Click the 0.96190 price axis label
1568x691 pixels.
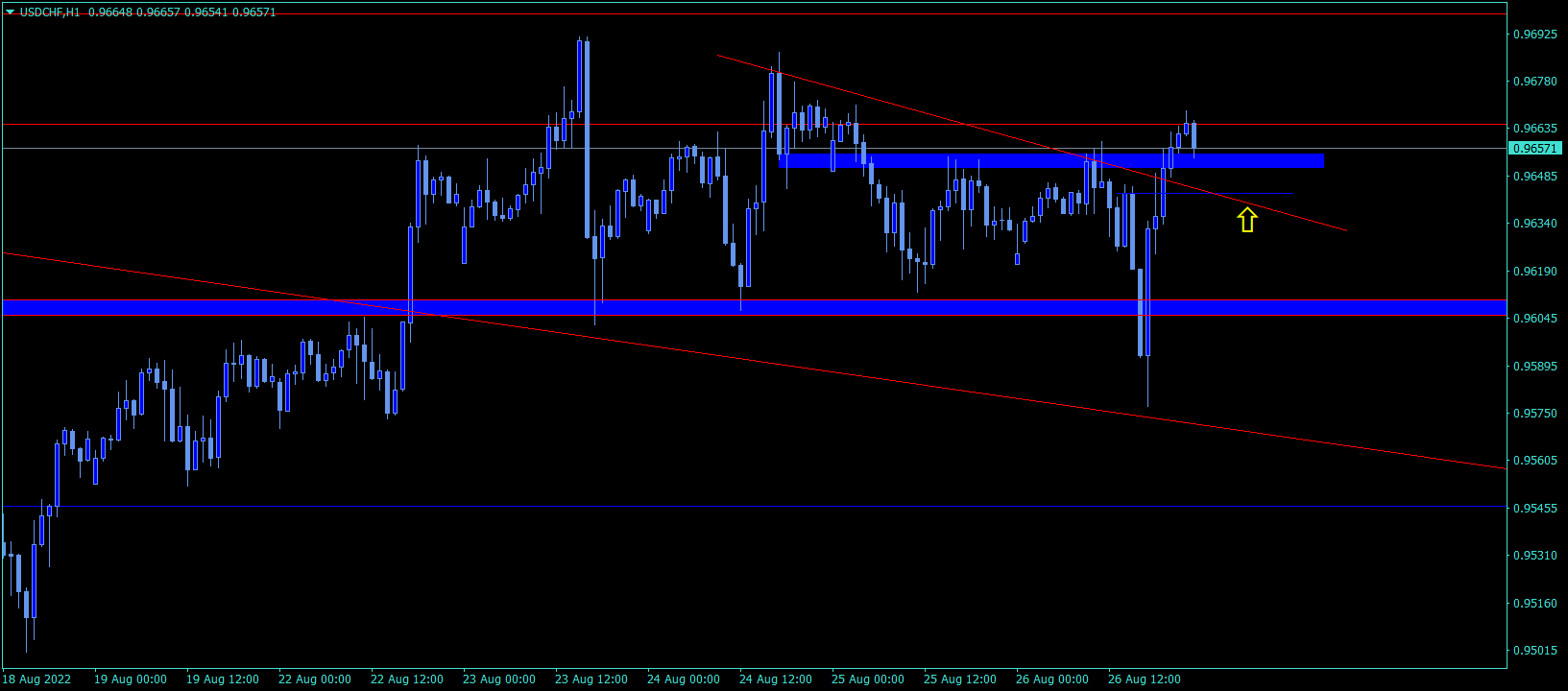[x=1534, y=272]
